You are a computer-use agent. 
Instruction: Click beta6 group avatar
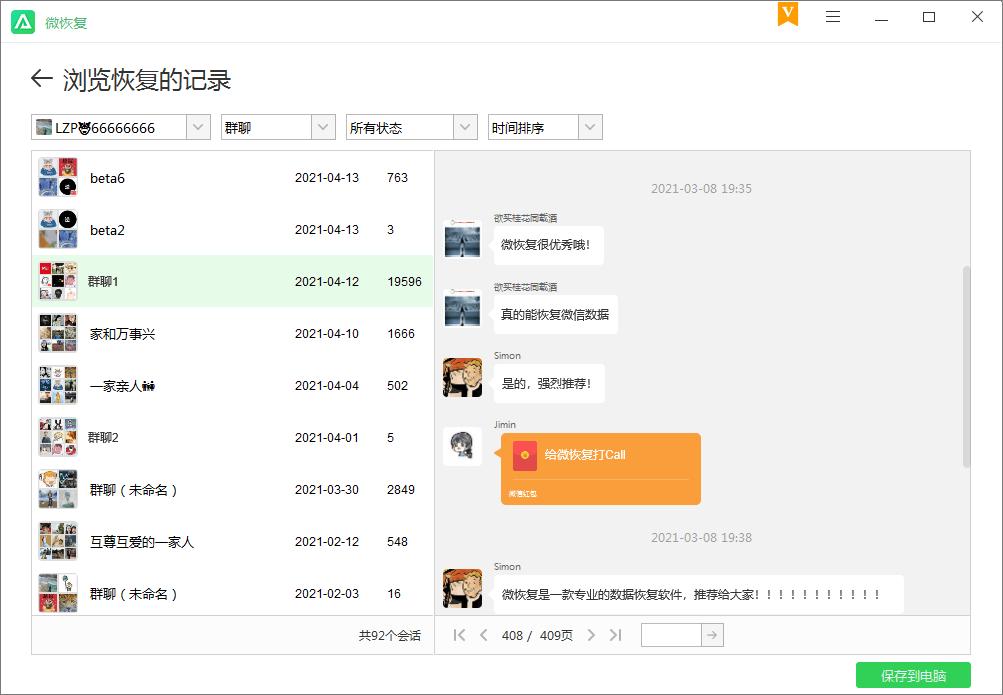coord(58,177)
